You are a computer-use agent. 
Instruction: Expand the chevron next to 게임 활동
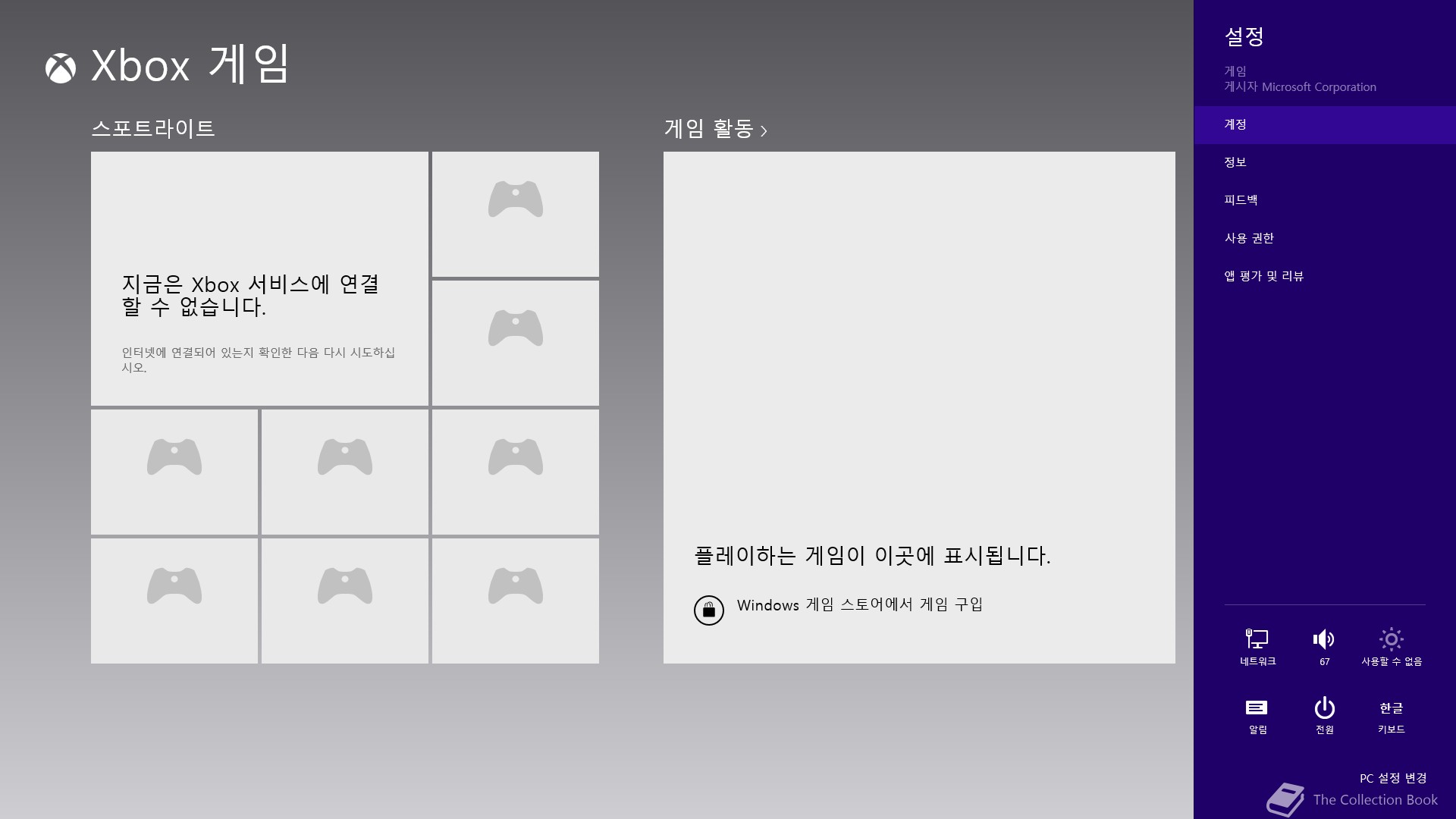pyautogui.click(x=764, y=131)
